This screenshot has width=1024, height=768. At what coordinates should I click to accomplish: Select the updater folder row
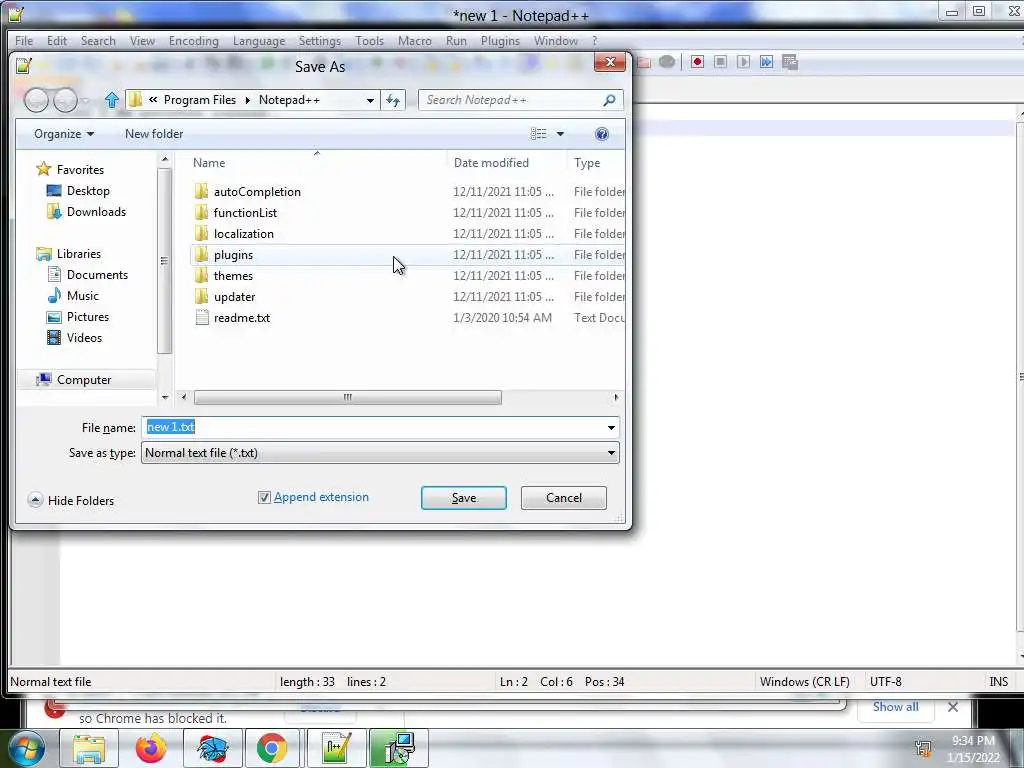point(407,296)
